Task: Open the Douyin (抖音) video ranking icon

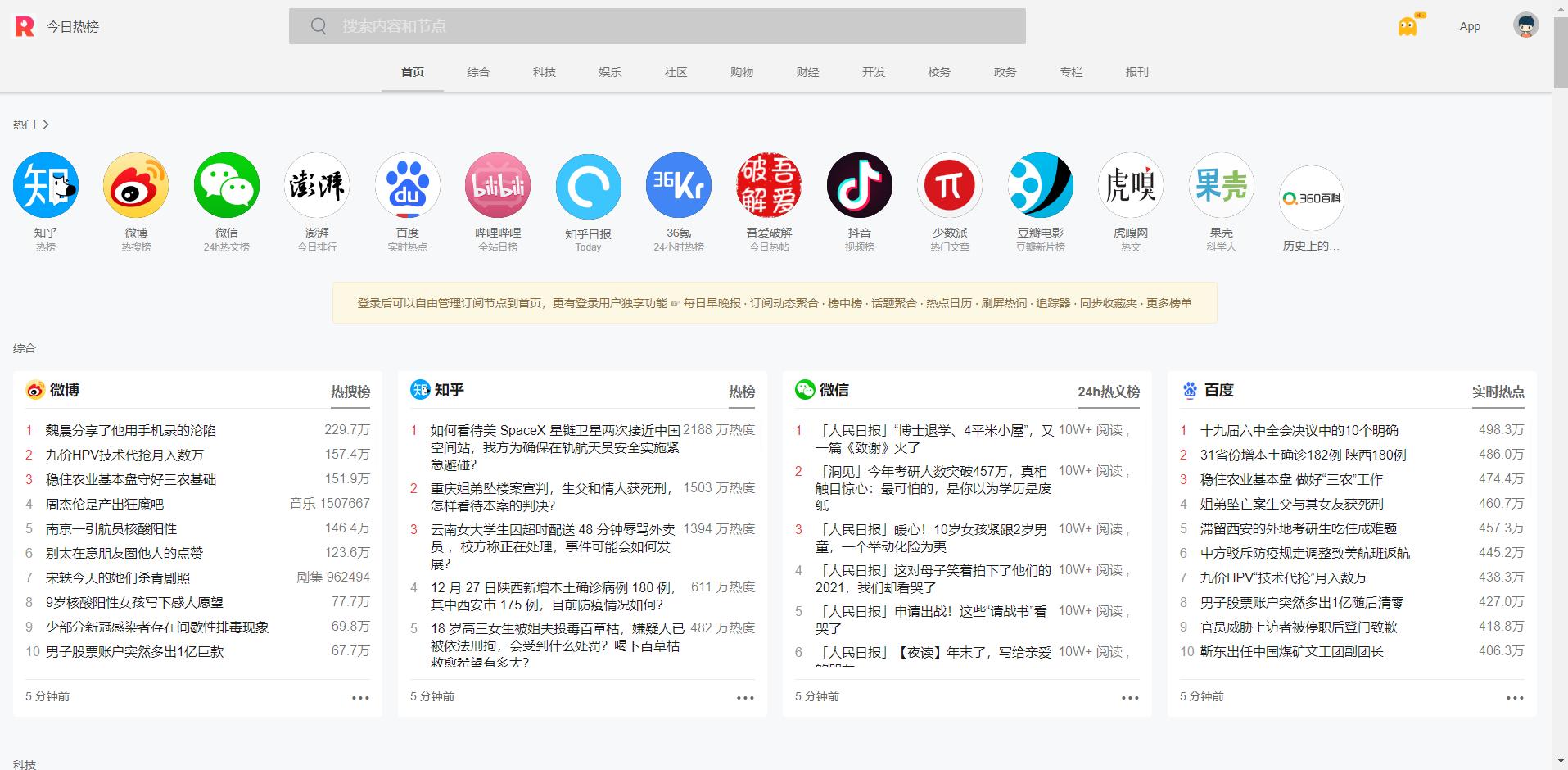Action: coord(859,185)
